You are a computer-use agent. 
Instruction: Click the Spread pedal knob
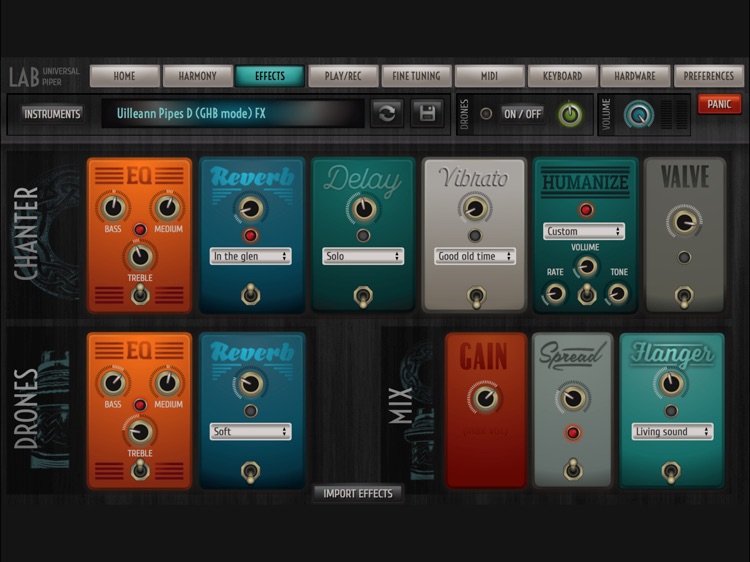[x=573, y=398]
